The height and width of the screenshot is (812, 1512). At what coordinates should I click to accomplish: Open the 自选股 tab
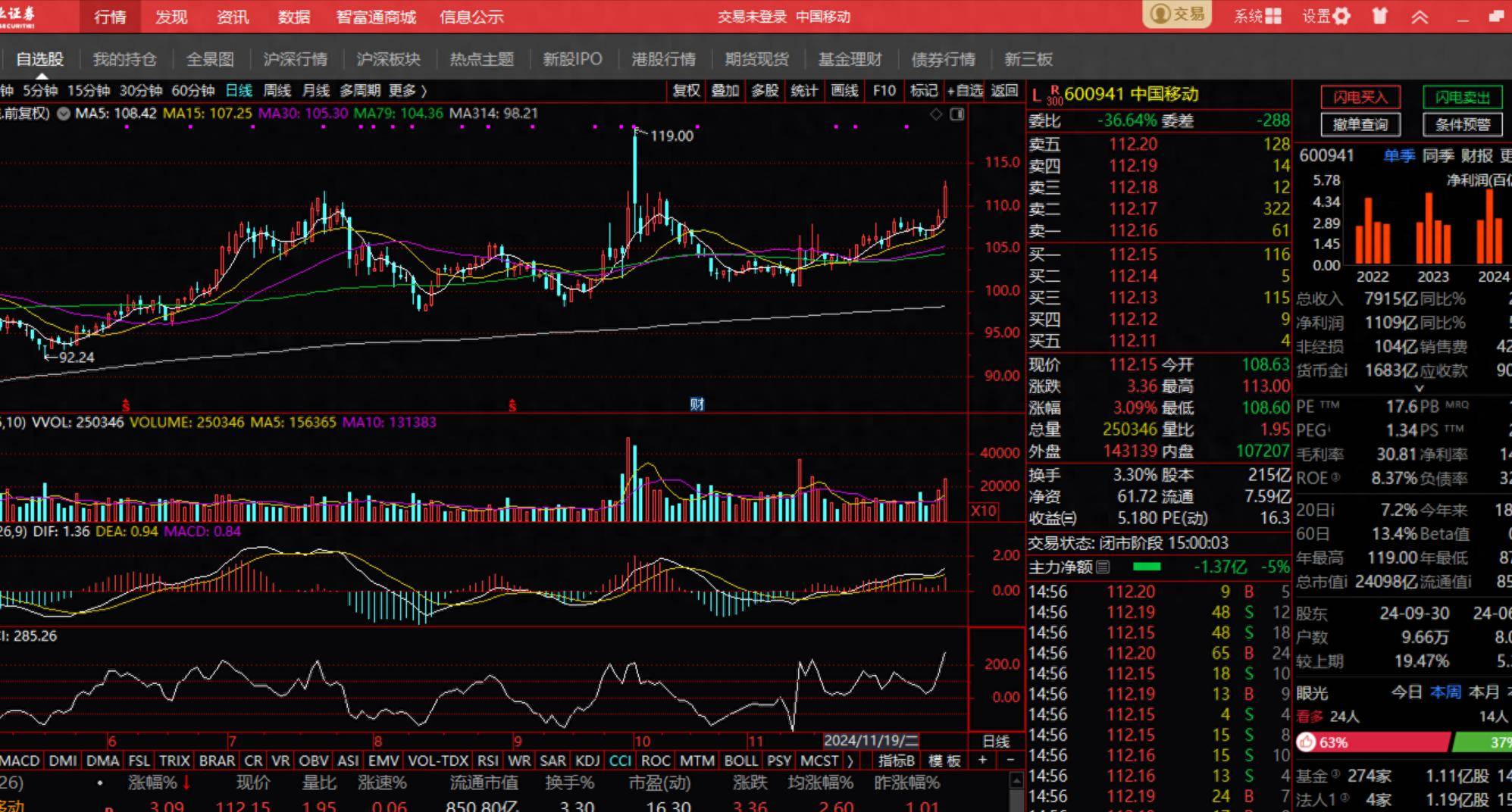40,59
